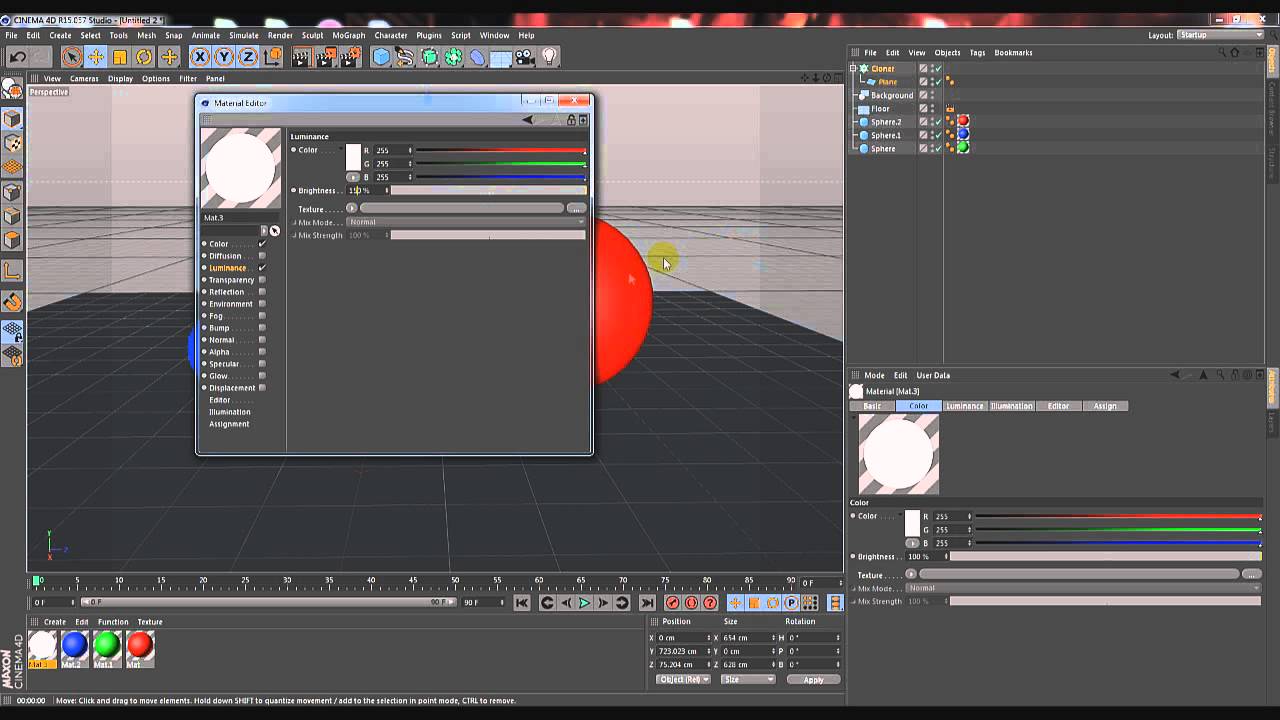Image resolution: width=1280 pixels, height=720 pixels.
Task: Enable Reflection channel checkbox
Action: point(262,292)
